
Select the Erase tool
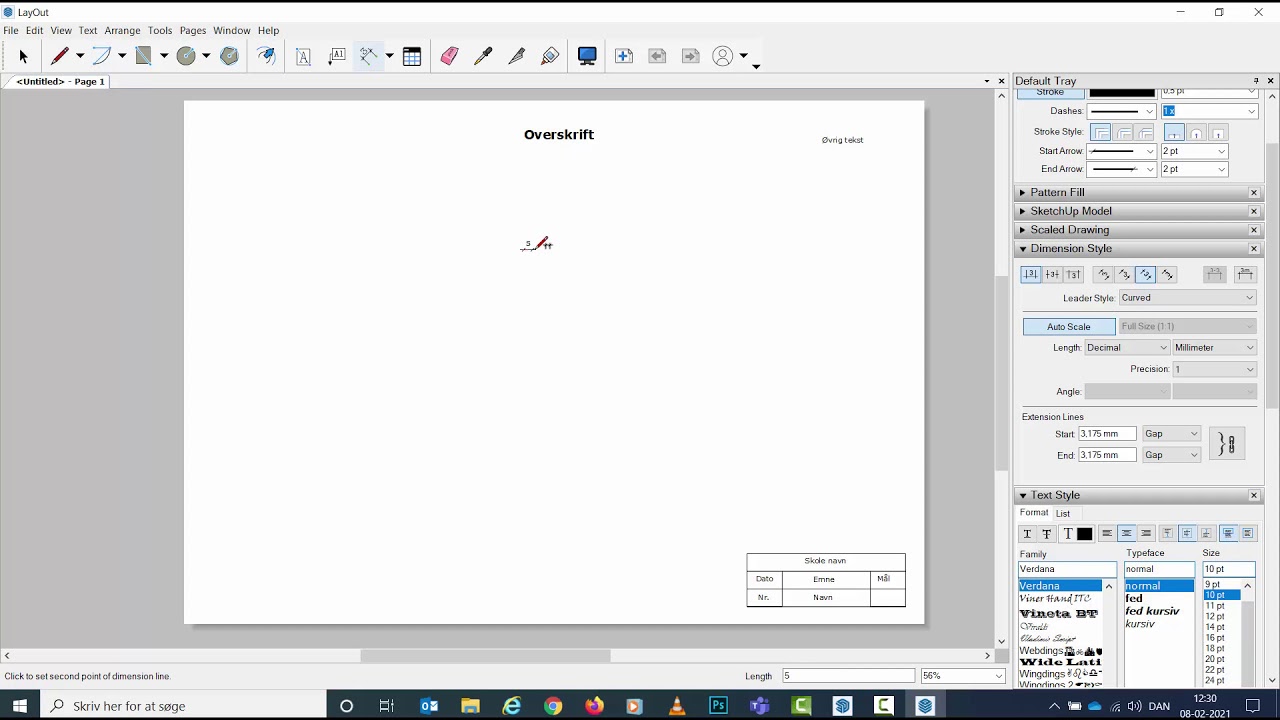pos(449,57)
